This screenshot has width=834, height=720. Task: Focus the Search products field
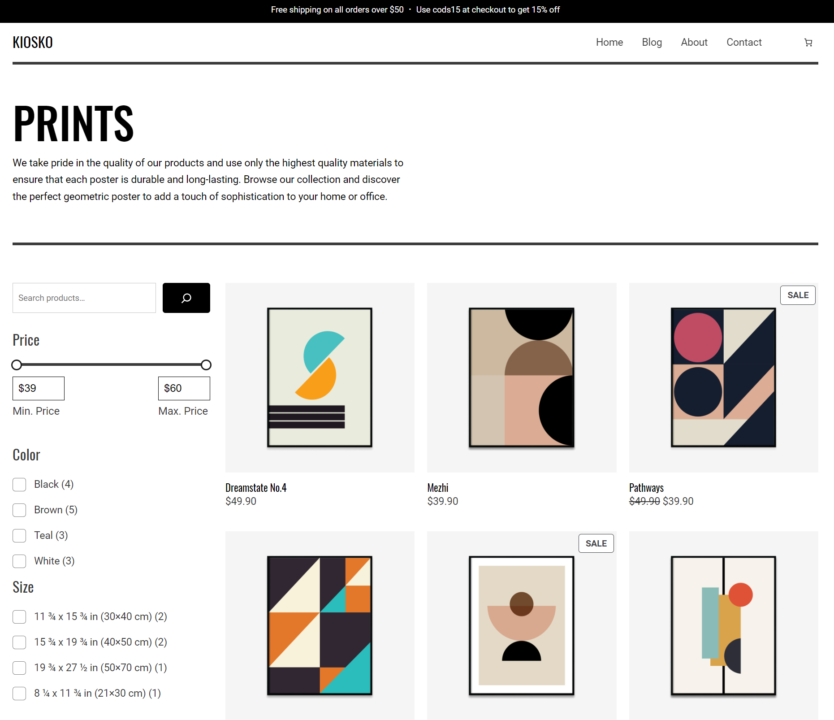click(84, 298)
